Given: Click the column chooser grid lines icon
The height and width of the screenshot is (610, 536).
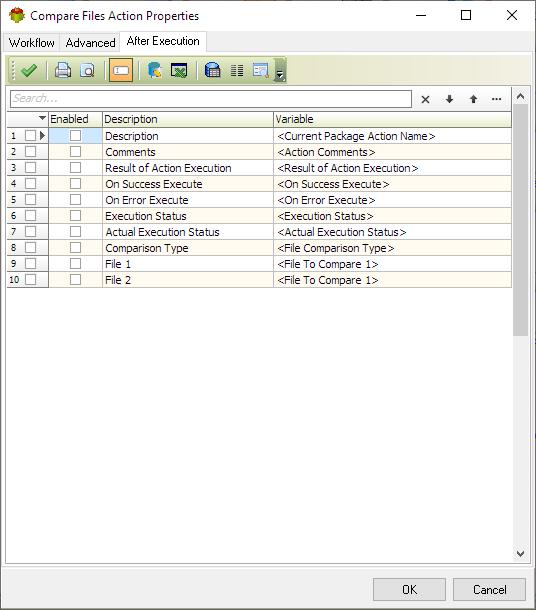Looking at the screenshot, I should pos(237,70).
